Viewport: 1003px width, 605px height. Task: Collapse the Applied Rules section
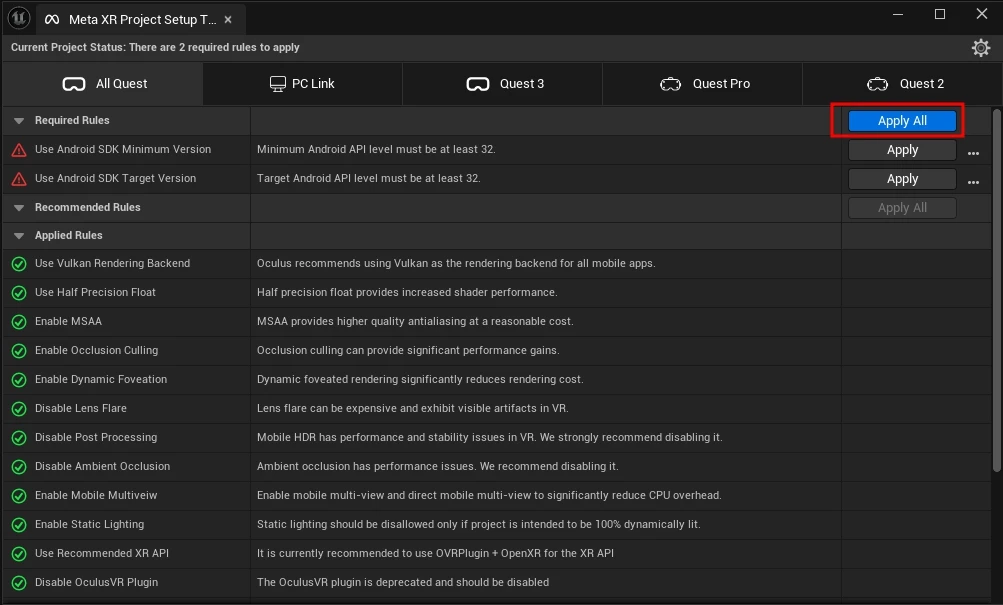(x=19, y=236)
